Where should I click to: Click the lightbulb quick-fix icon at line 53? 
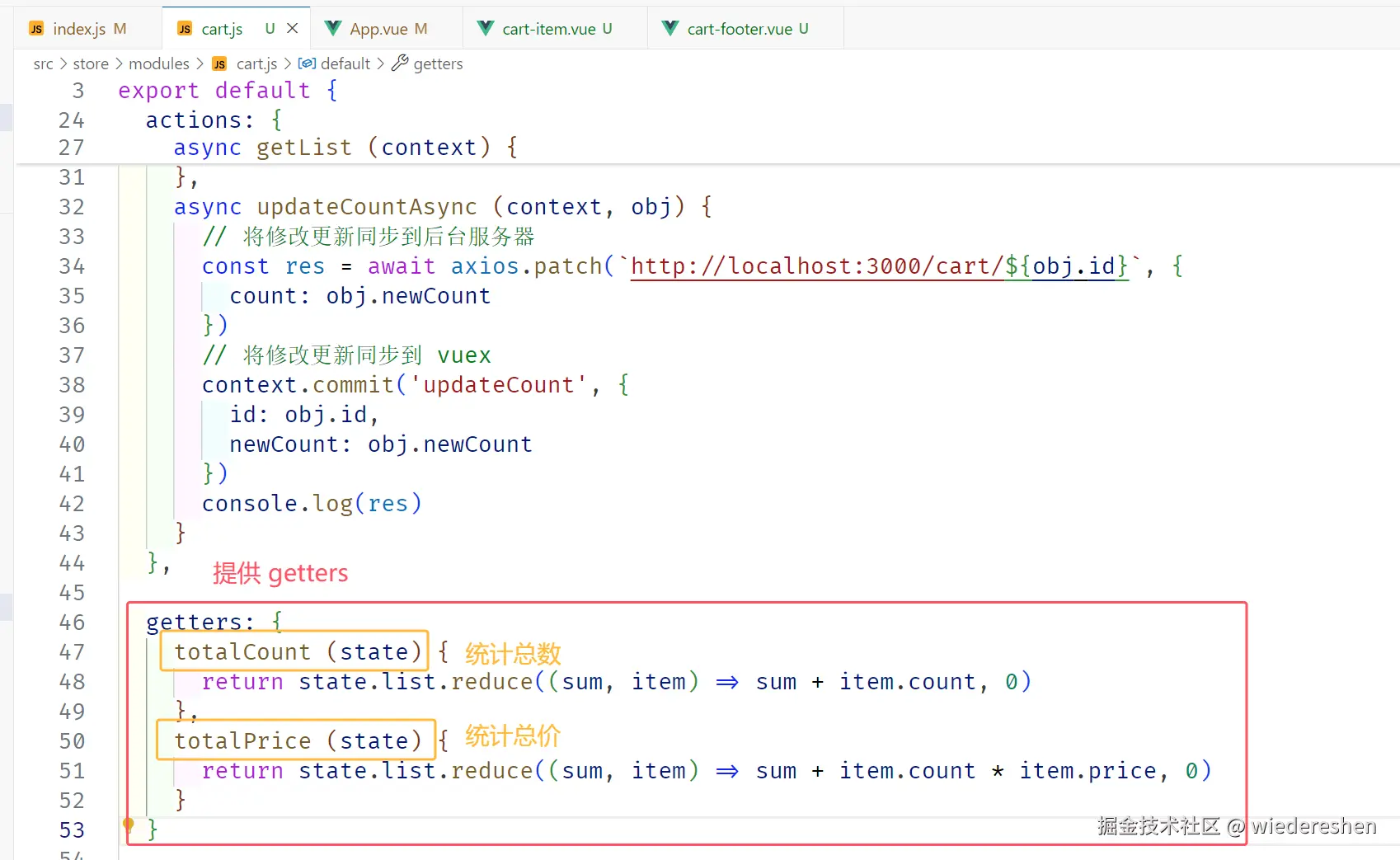coord(129,825)
